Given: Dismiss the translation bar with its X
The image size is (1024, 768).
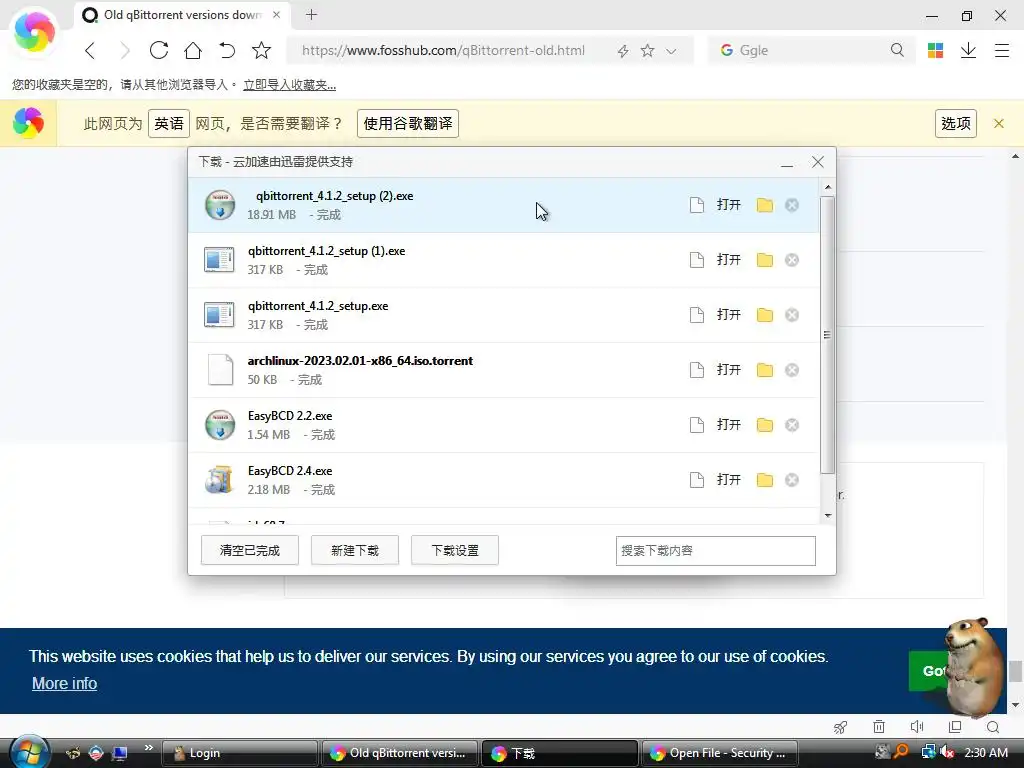Looking at the screenshot, I should 999,123.
